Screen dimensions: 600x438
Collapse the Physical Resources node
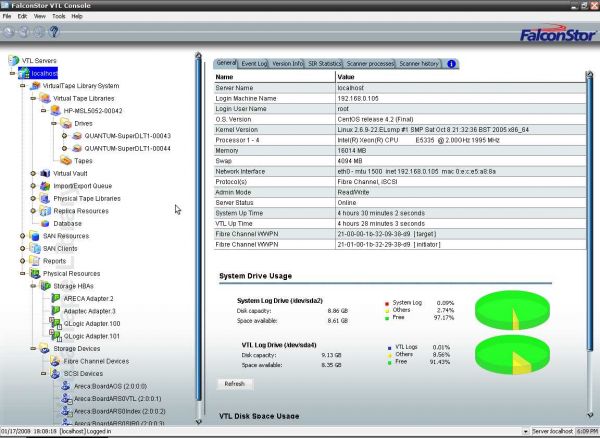click(x=23, y=274)
